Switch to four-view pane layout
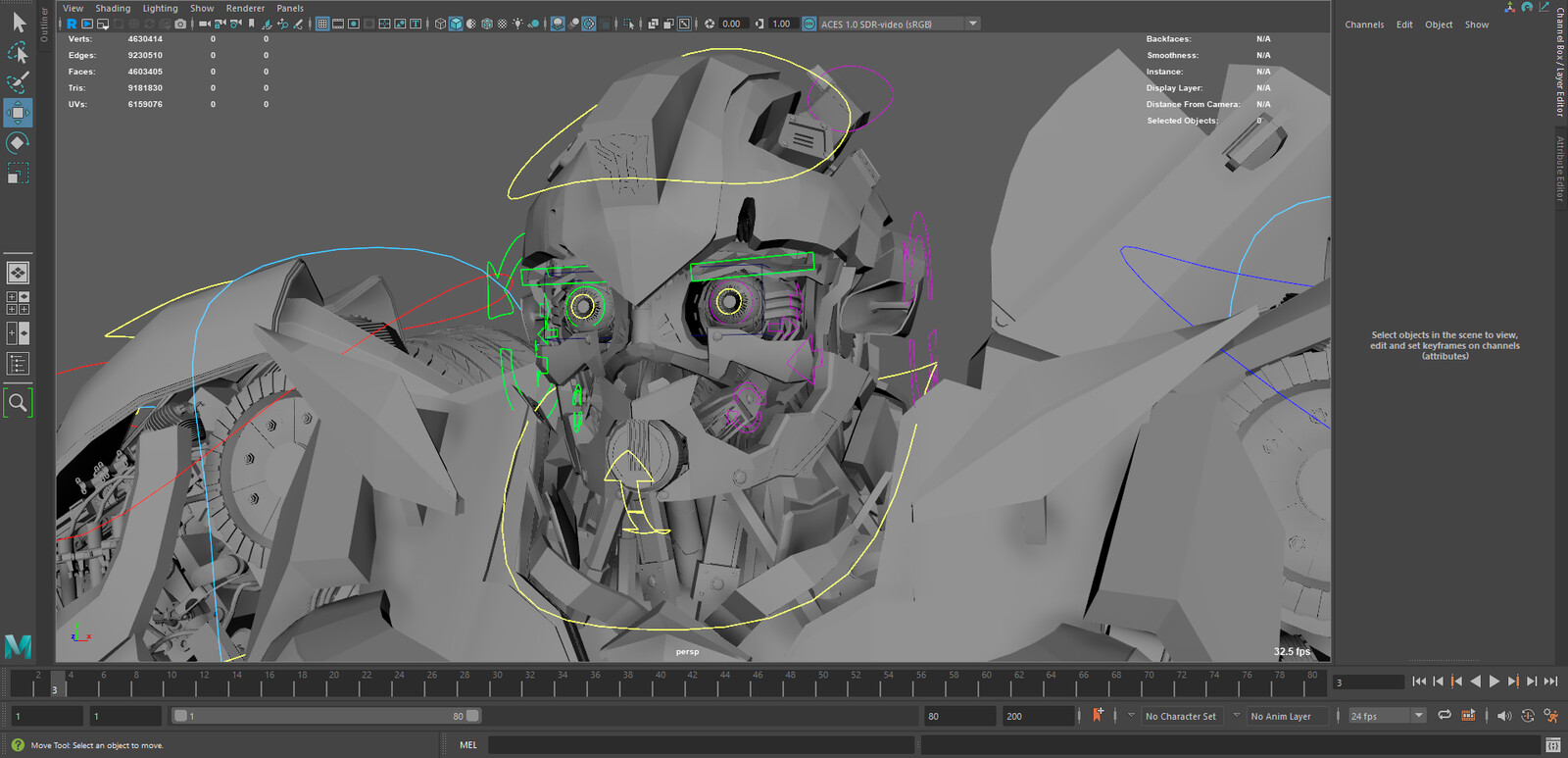Viewport: 1568px width, 758px height. [x=18, y=303]
